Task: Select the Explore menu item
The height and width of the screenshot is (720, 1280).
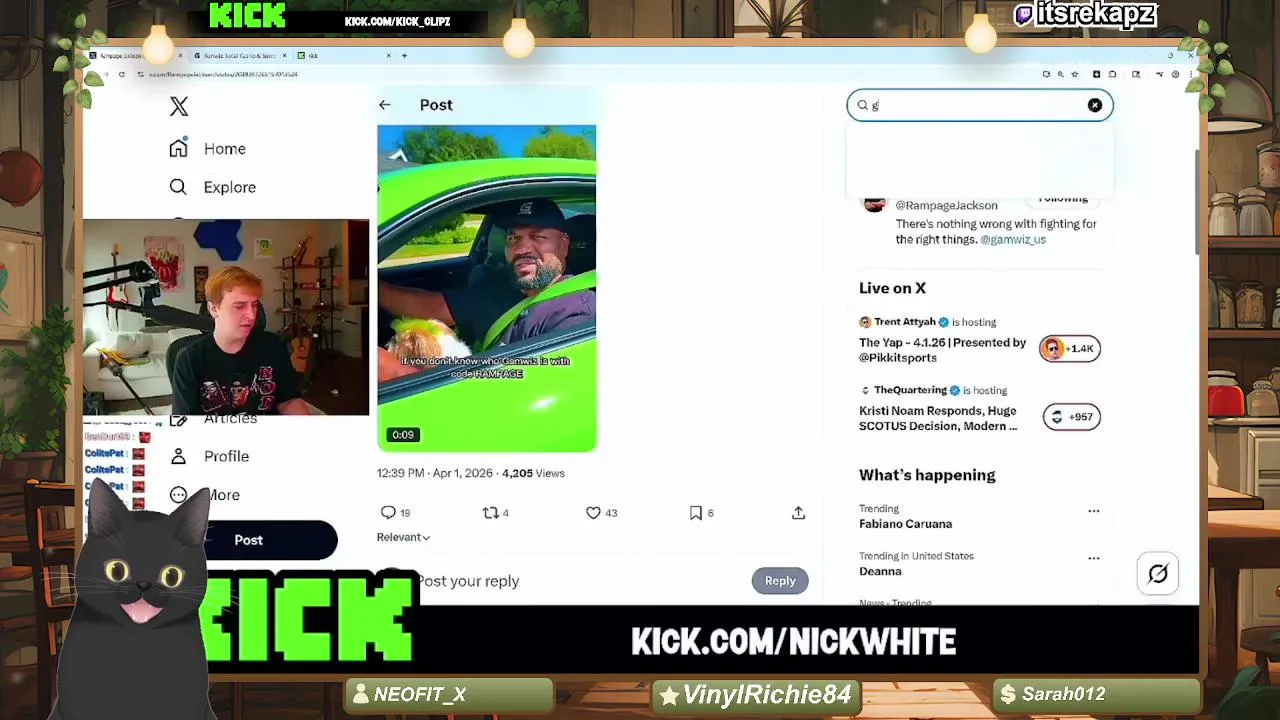Action: (230, 187)
